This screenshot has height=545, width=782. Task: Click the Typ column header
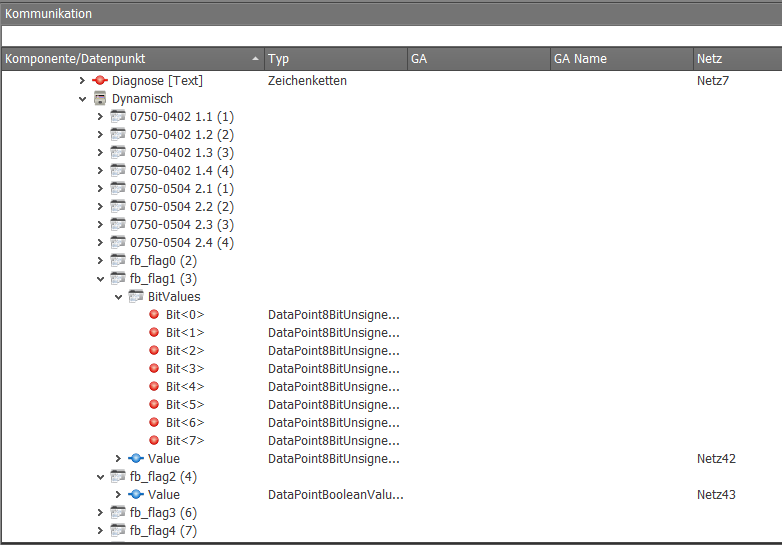(336, 59)
